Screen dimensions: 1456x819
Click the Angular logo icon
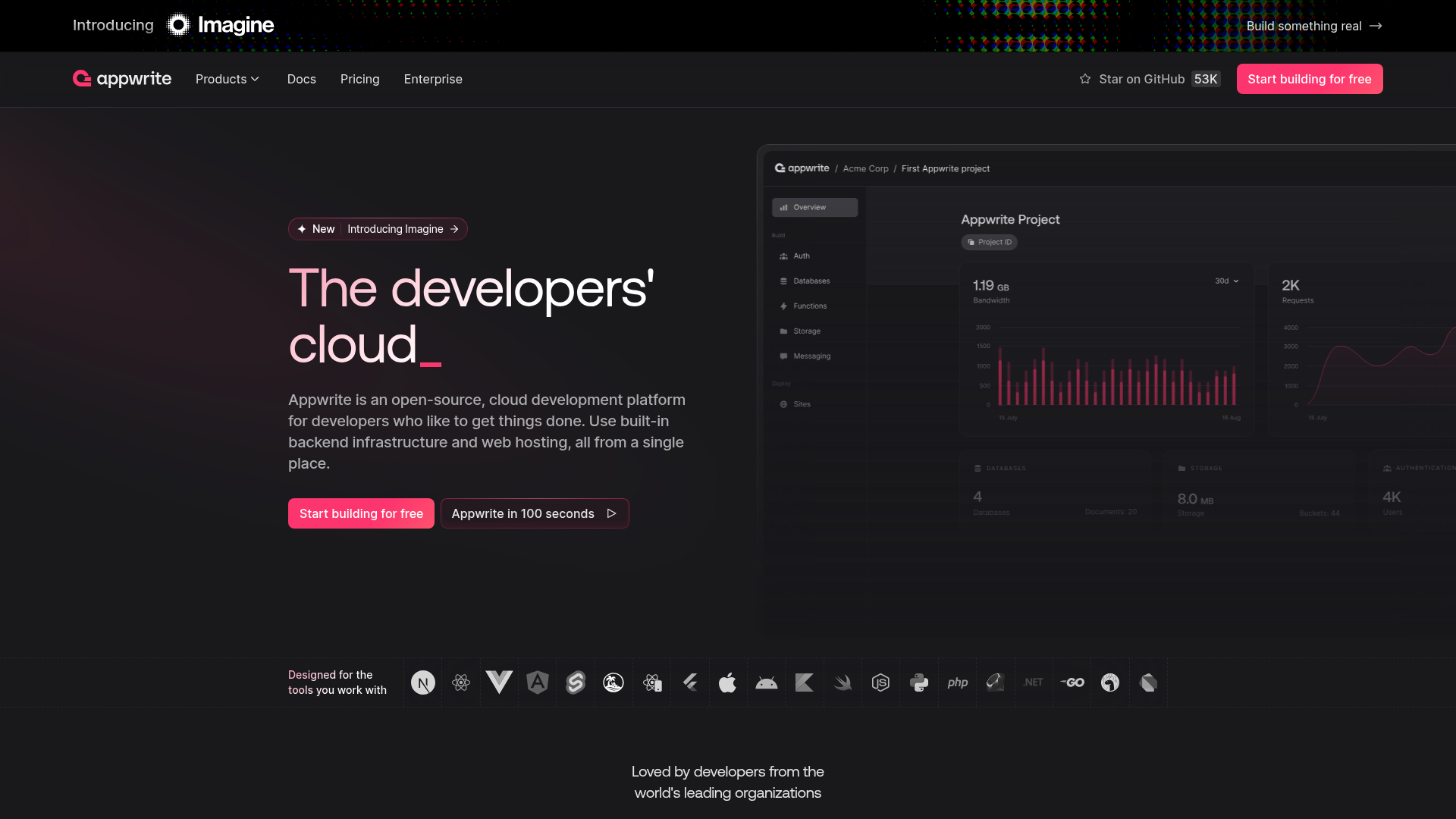[538, 682]
